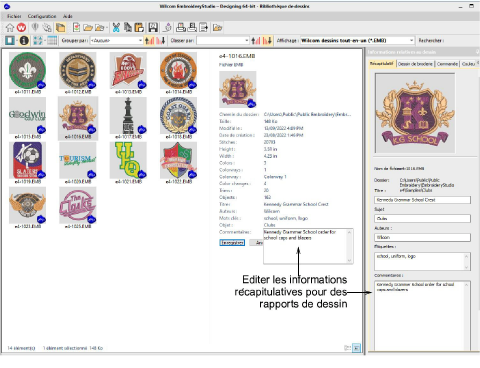Select the e4-1013.EMB thumbnail

pyautogui.click(x=128, y=73)
